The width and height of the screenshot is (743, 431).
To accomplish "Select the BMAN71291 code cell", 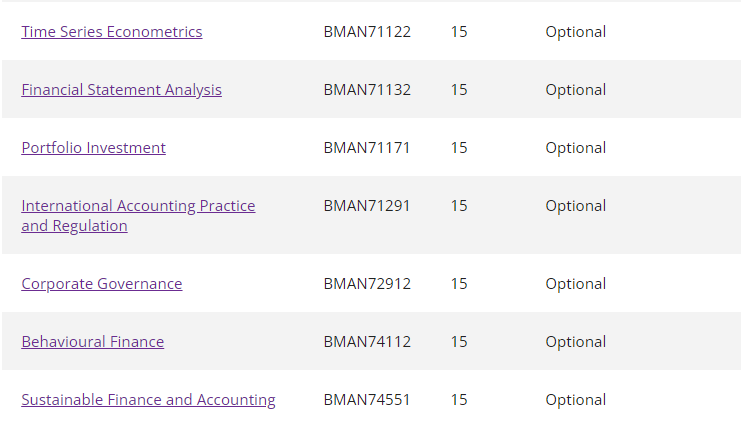I will (367, 206).
